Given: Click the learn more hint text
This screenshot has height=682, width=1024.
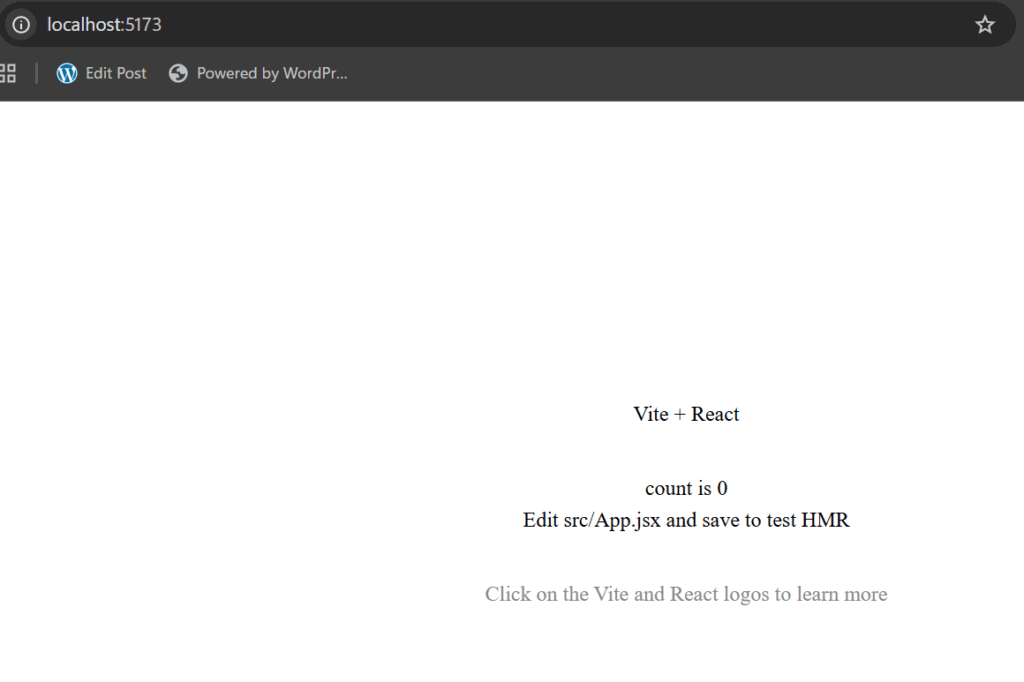Looking at the screenshot, I should point(686,593).
